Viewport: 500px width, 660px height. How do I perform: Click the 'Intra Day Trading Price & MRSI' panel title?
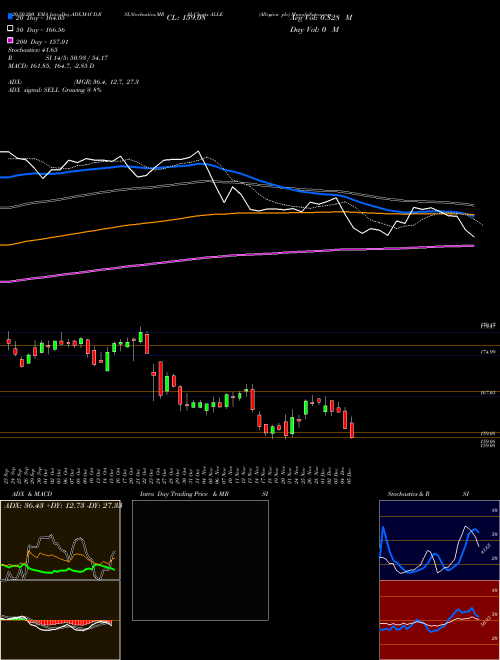pyautogui.click(x=204, y=494)
